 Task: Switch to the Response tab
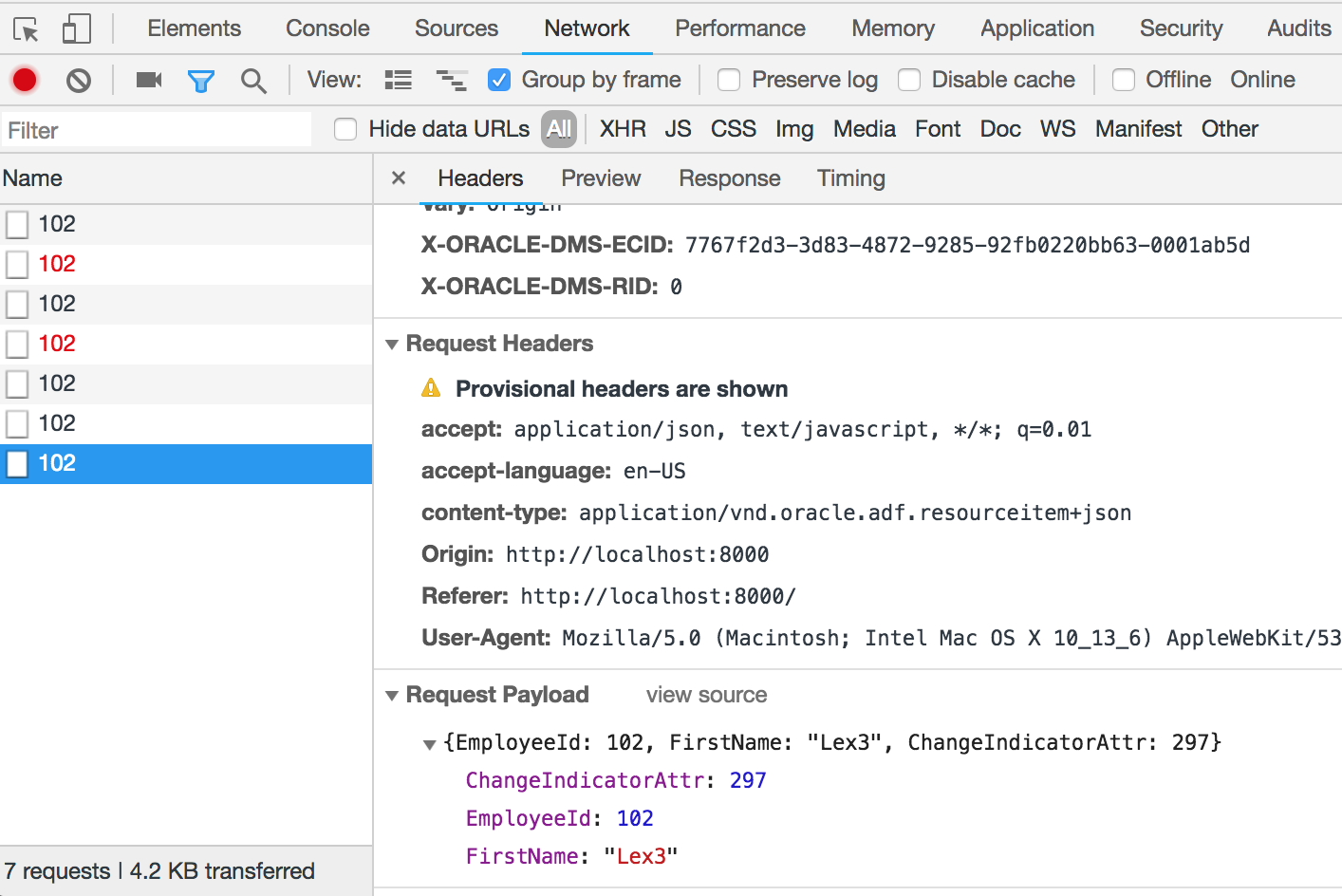729,178
